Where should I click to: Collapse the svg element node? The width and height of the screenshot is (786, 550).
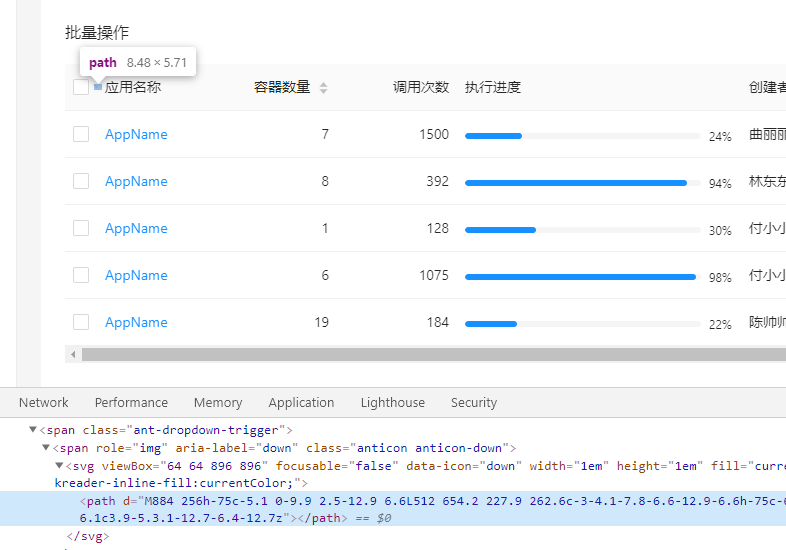59,465
